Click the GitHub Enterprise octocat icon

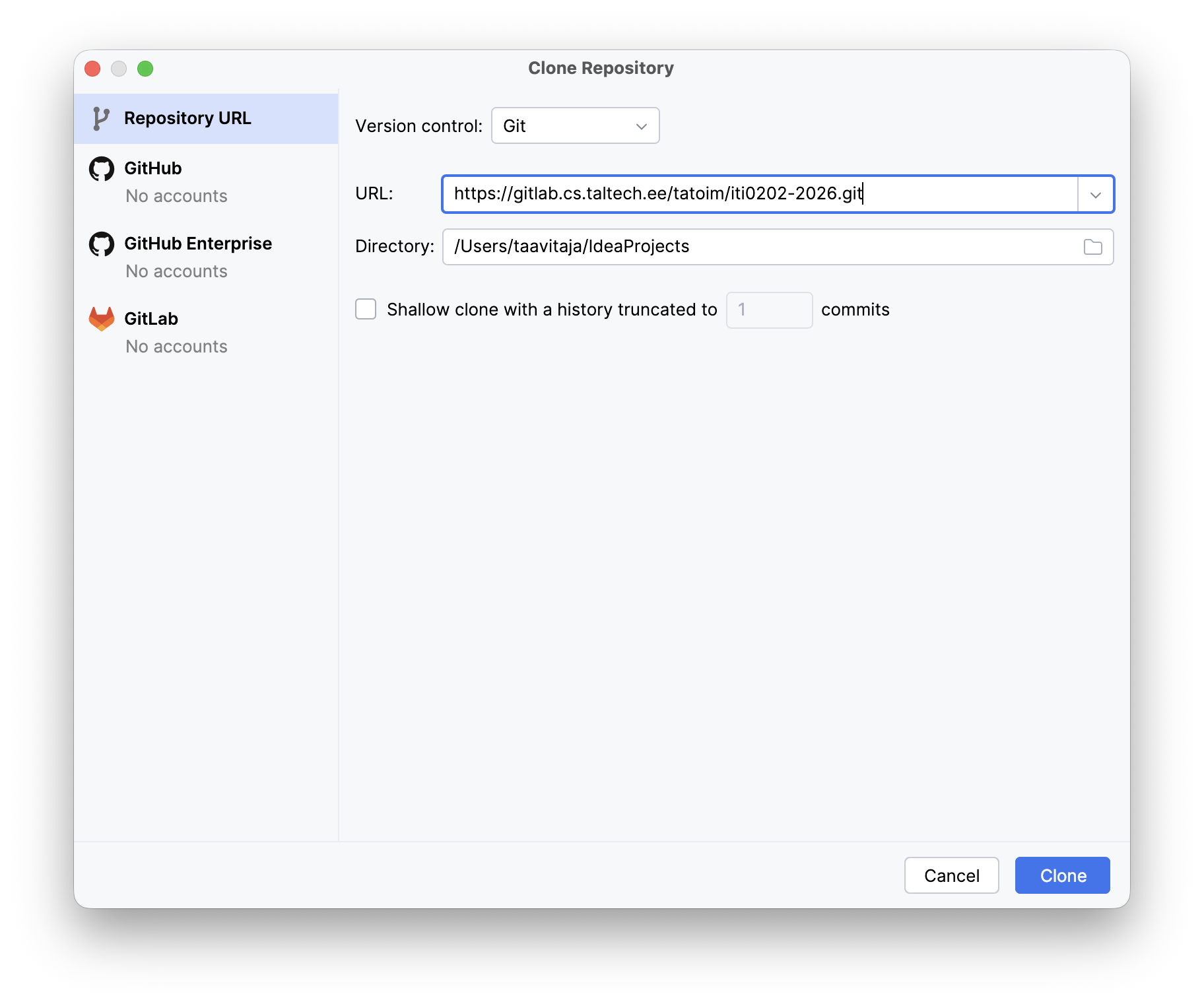pyautogui.click(x=100, y=244)
